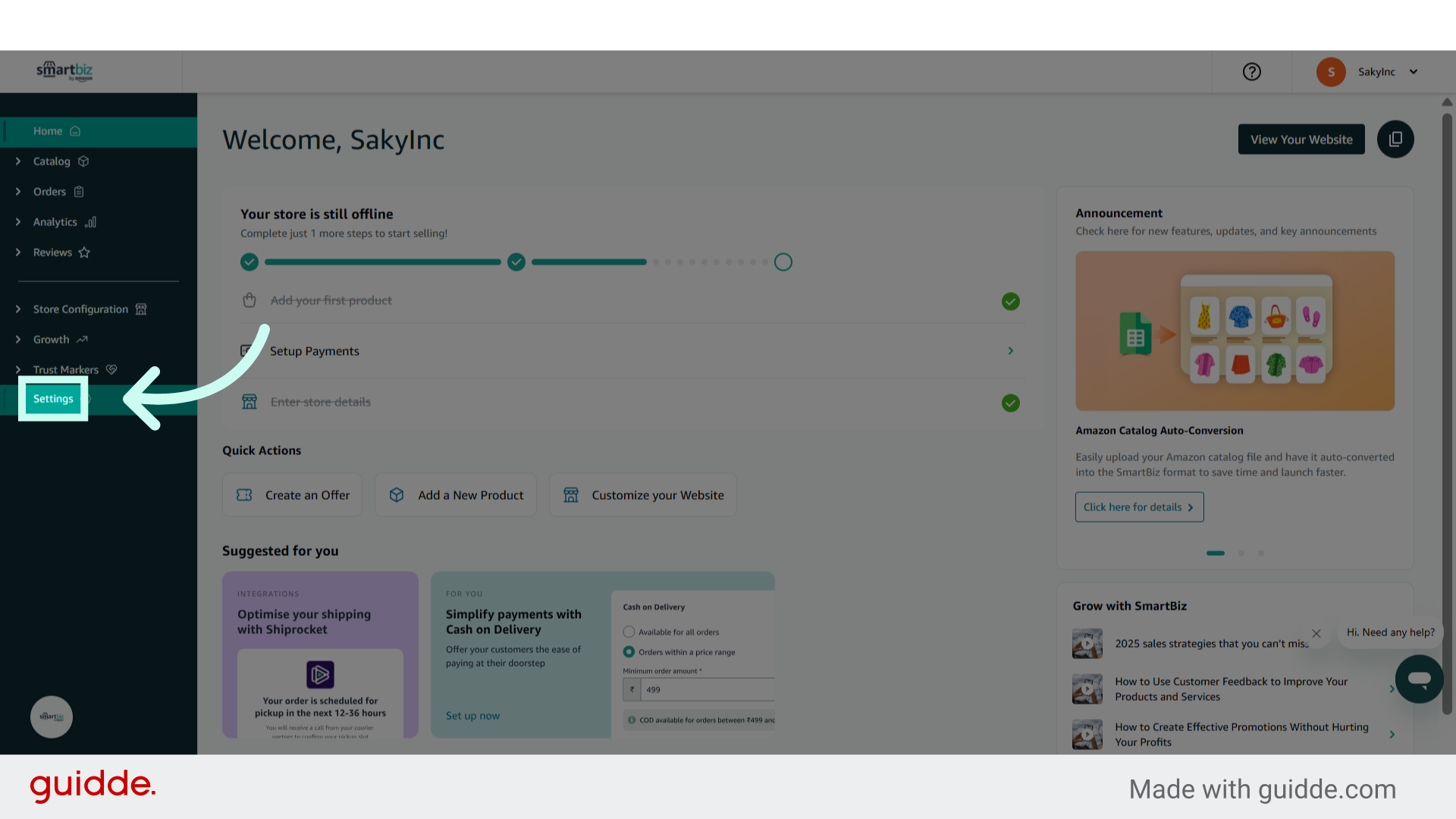The image size is (1456, 819).
Task: Dismiss the Need any help popup
Action: [1316, 633]
